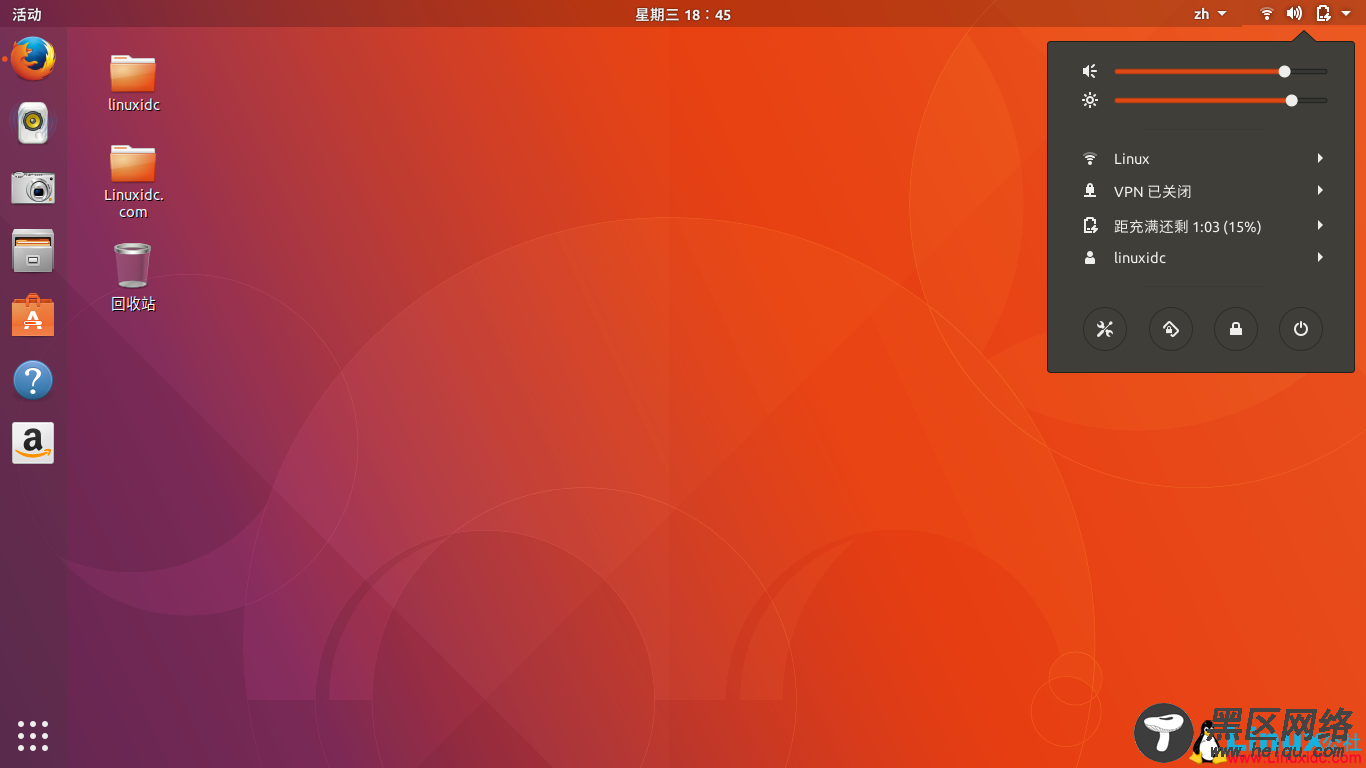The image size is (1366, 768).
Task: Click the volume speaker icon in menu
Action: point(1090,71)
